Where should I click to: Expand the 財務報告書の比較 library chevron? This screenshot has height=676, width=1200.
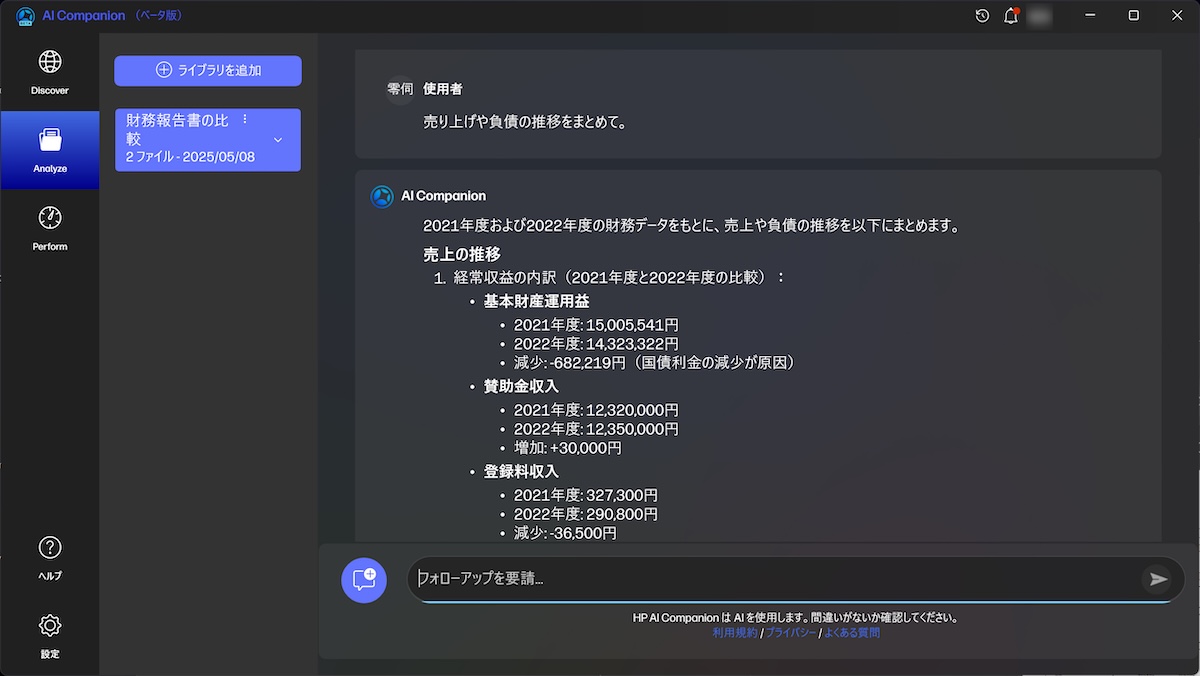click(278, 140)
